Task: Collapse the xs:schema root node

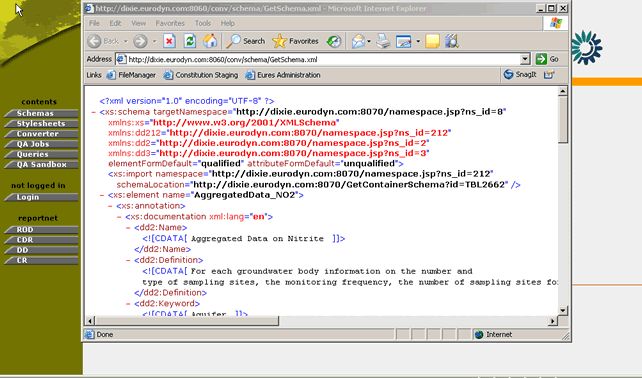Action: click(94, 112)
